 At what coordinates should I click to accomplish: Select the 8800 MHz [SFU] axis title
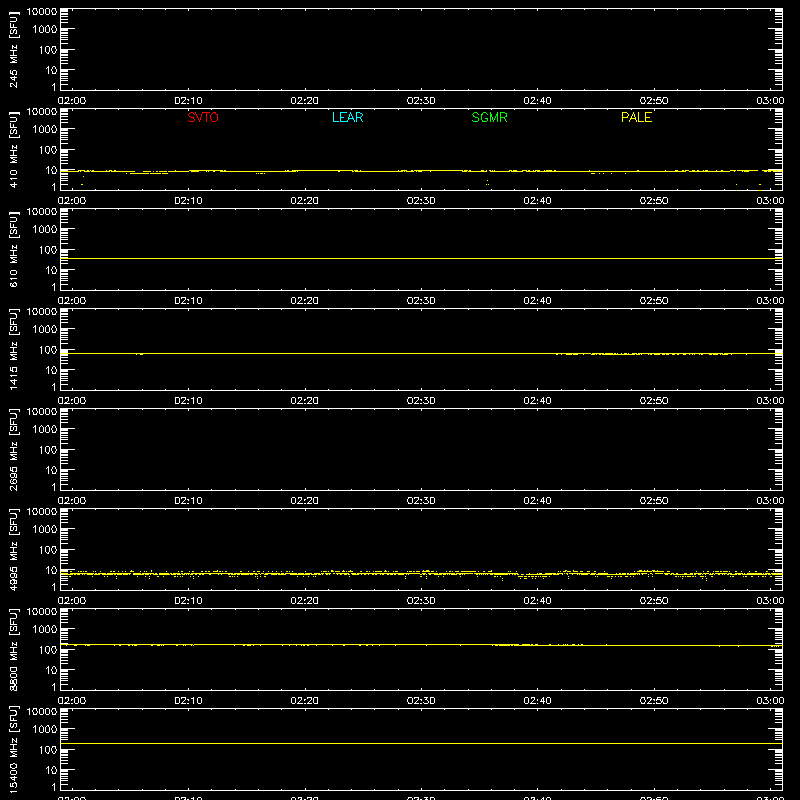point(13,649)
